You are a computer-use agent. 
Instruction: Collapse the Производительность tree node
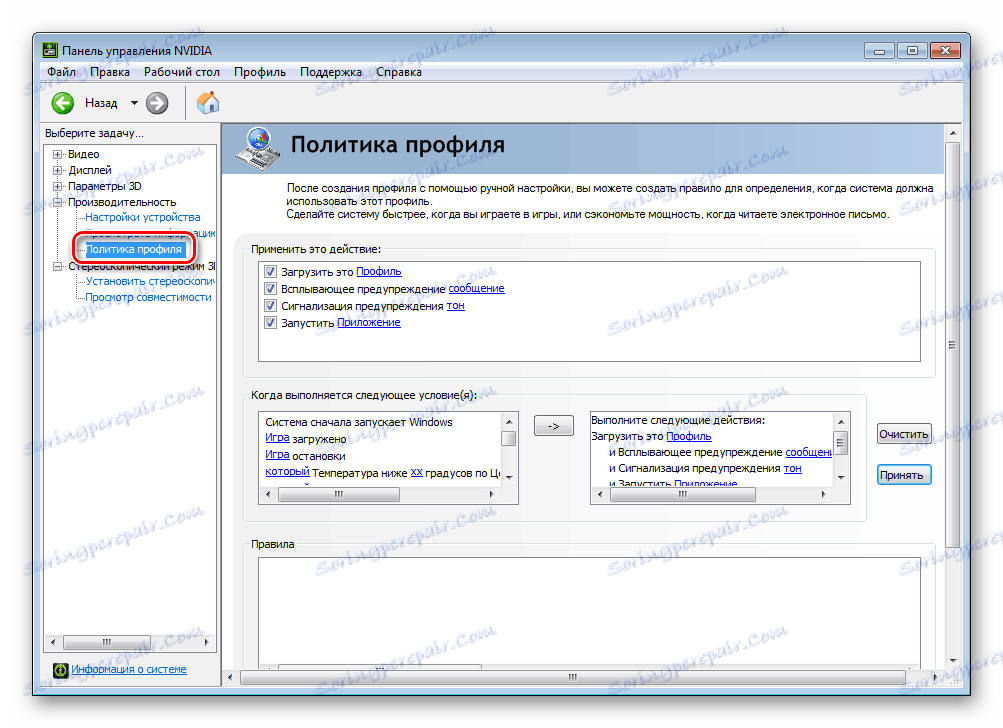[58, 202]
